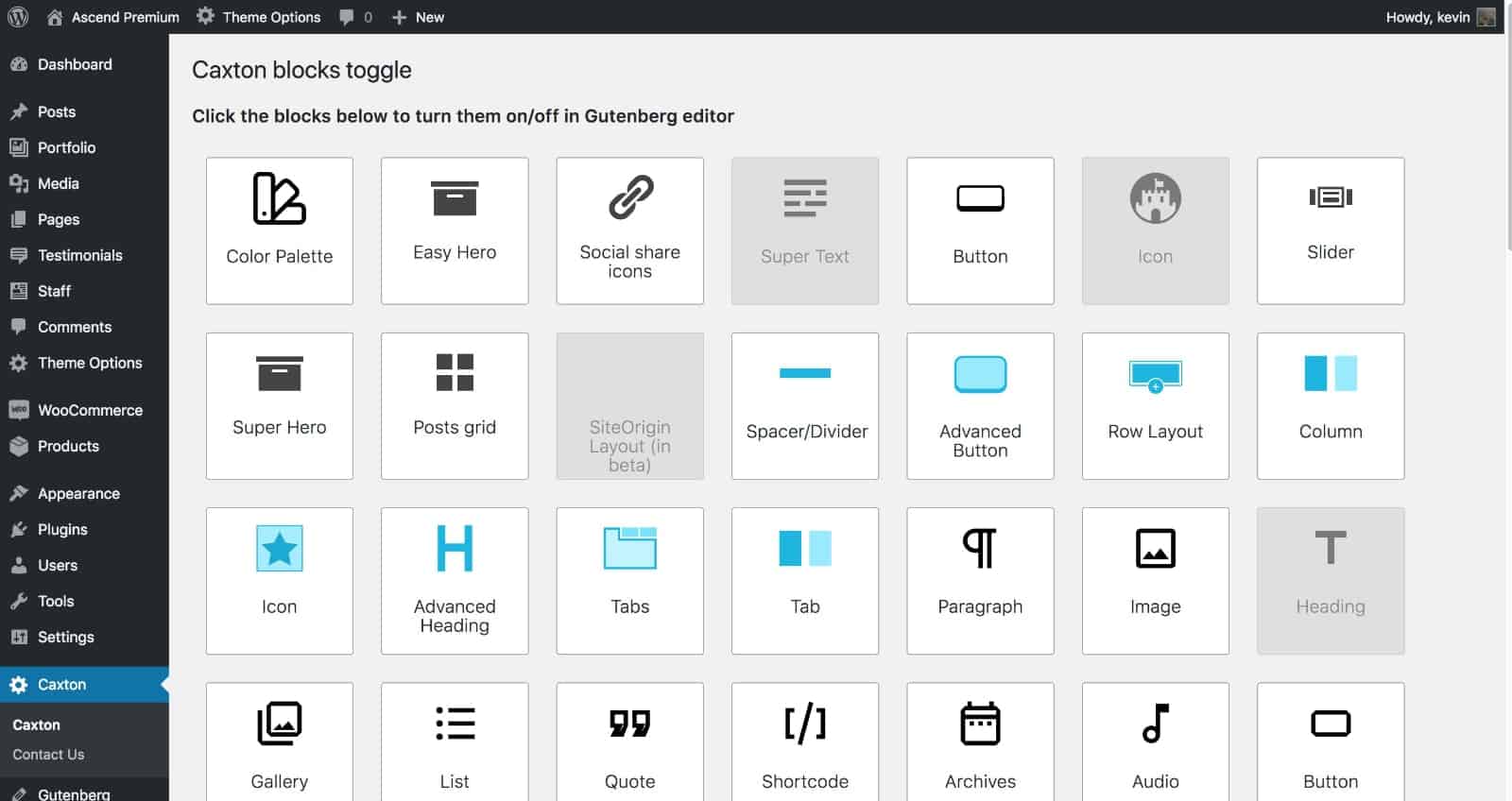
Task: Click the Slider block carousel icon
Action: 1331,196
